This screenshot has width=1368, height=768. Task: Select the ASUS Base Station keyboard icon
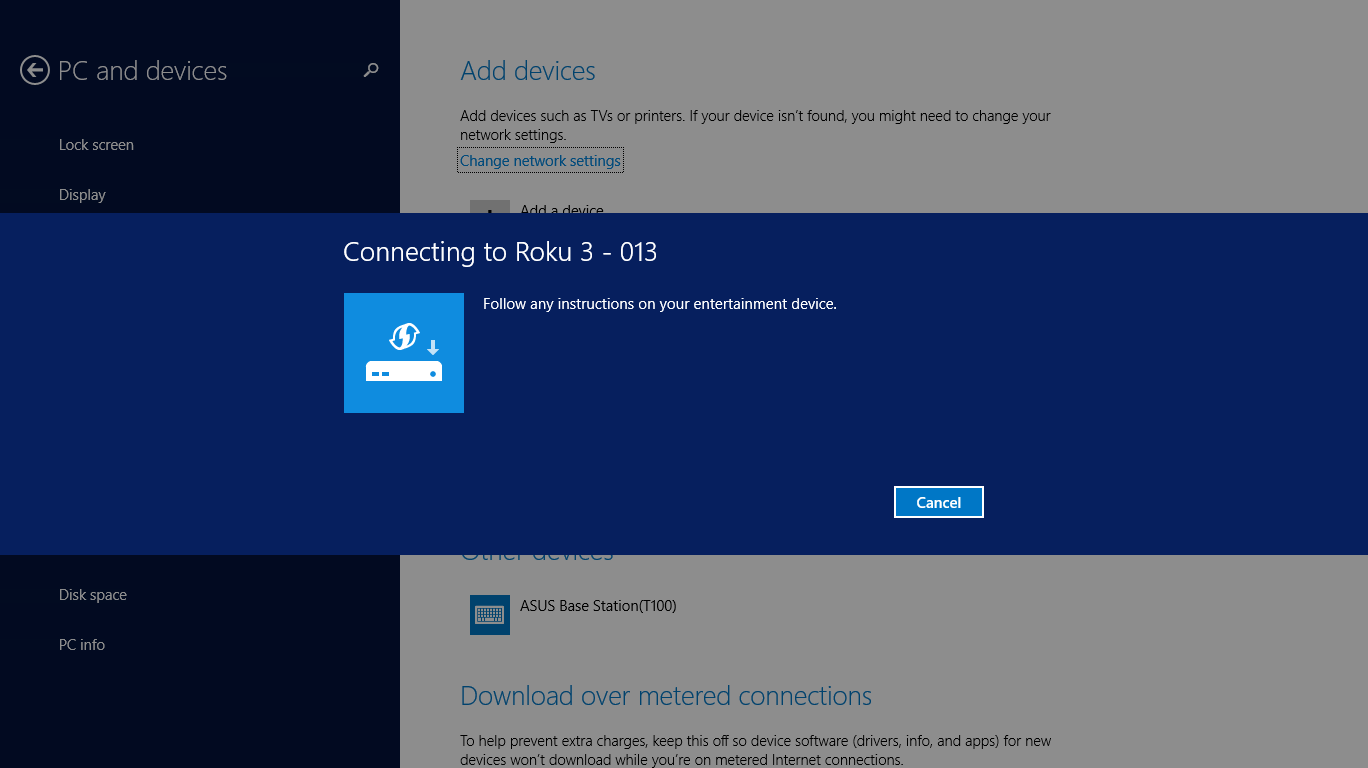tap(489, 614)
